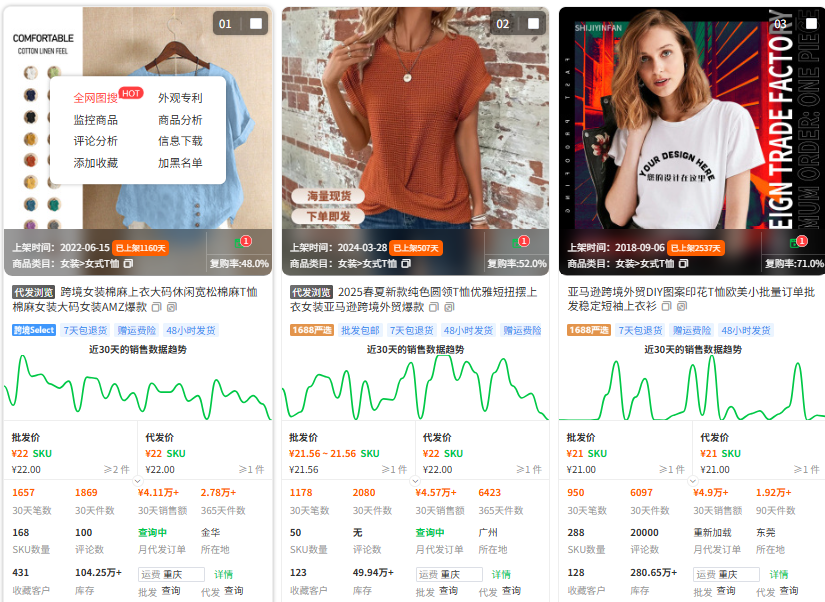Click first copy icon after 棉麻女装 title
825x602 pixels.
[157, 307]
